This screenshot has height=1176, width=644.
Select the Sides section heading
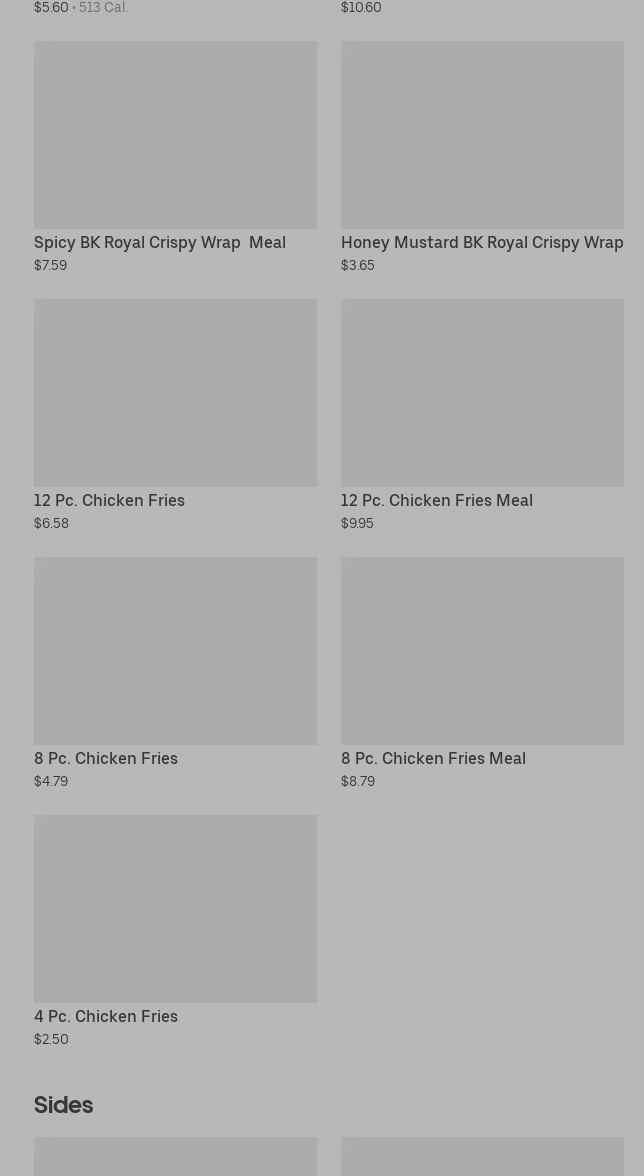(64, 1106)
